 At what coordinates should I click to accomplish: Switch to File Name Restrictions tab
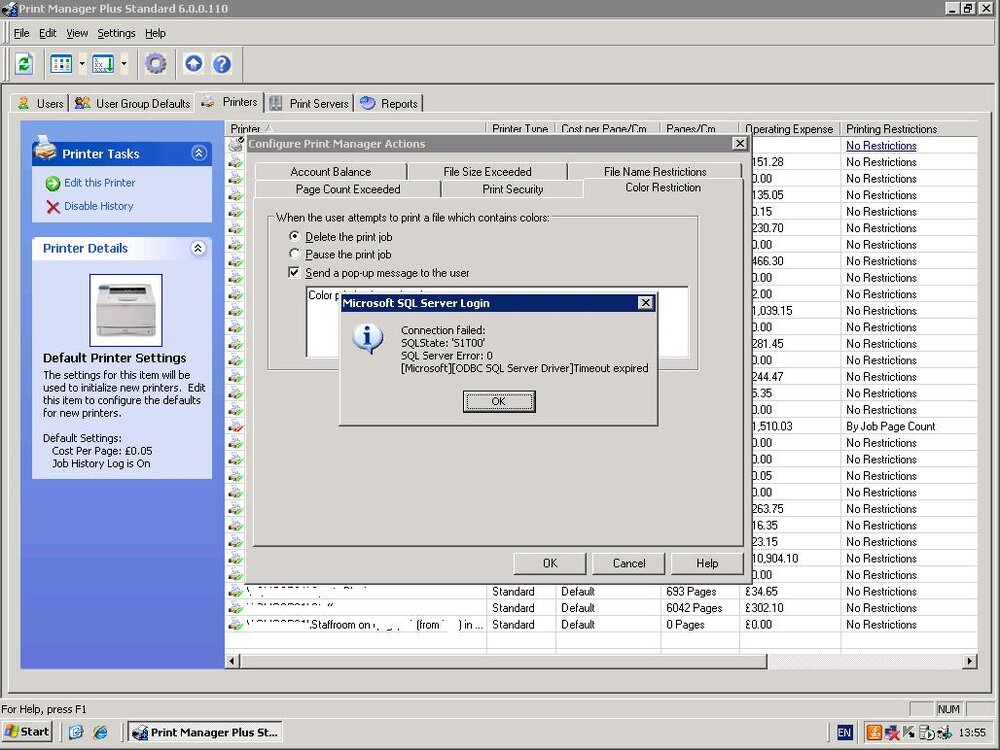click(655, 172)
